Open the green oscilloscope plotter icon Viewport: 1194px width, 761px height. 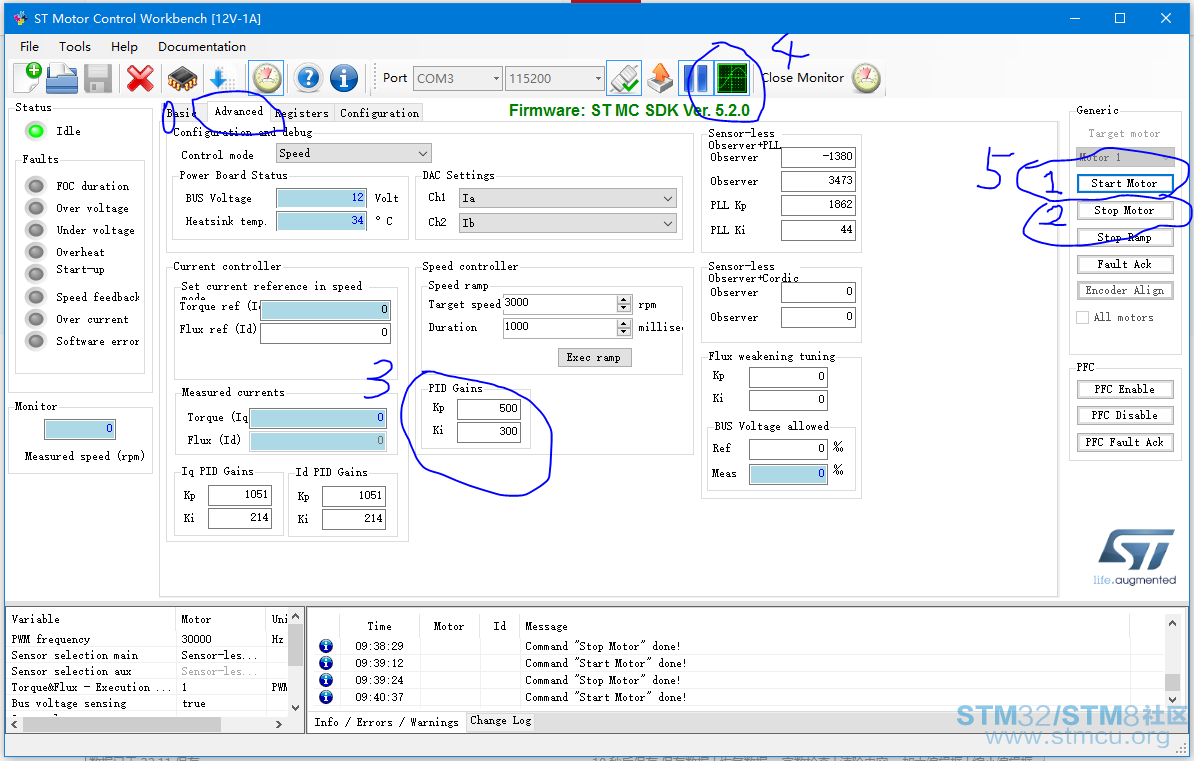tap(732, 78)
